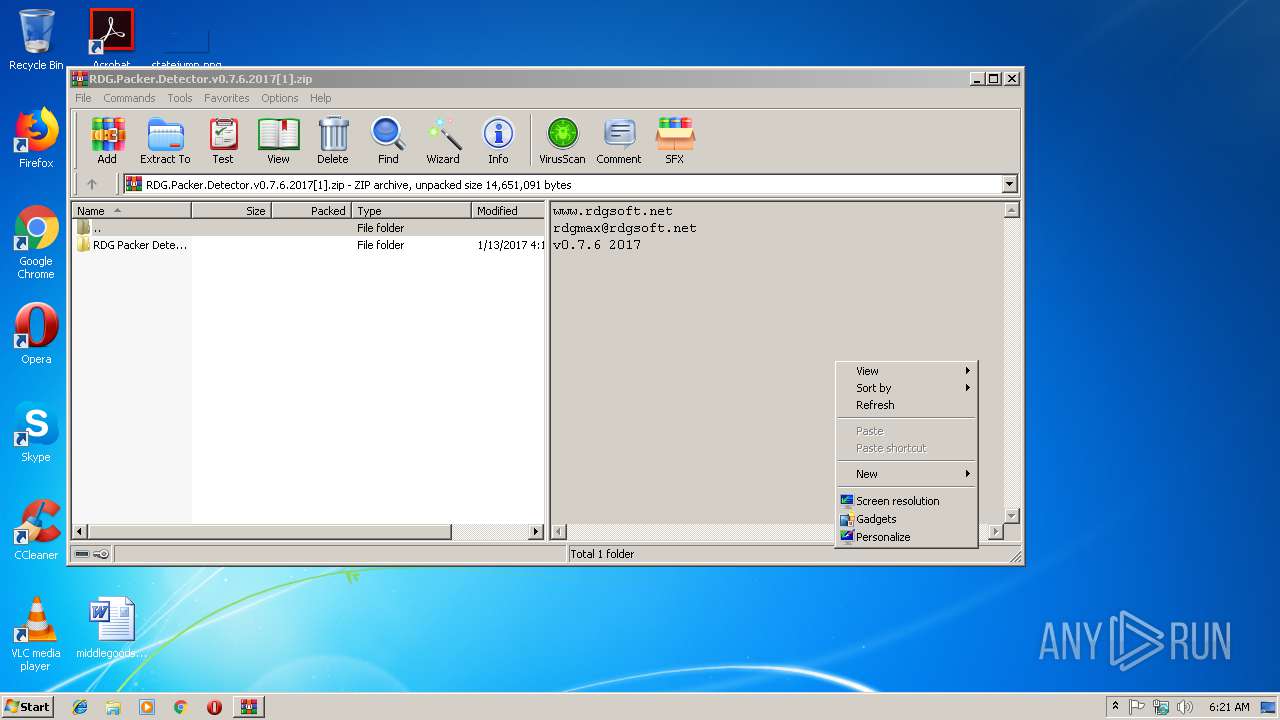1280x720 pixels.
Task: Sort by the Modified column header
Action: (508, 211)
